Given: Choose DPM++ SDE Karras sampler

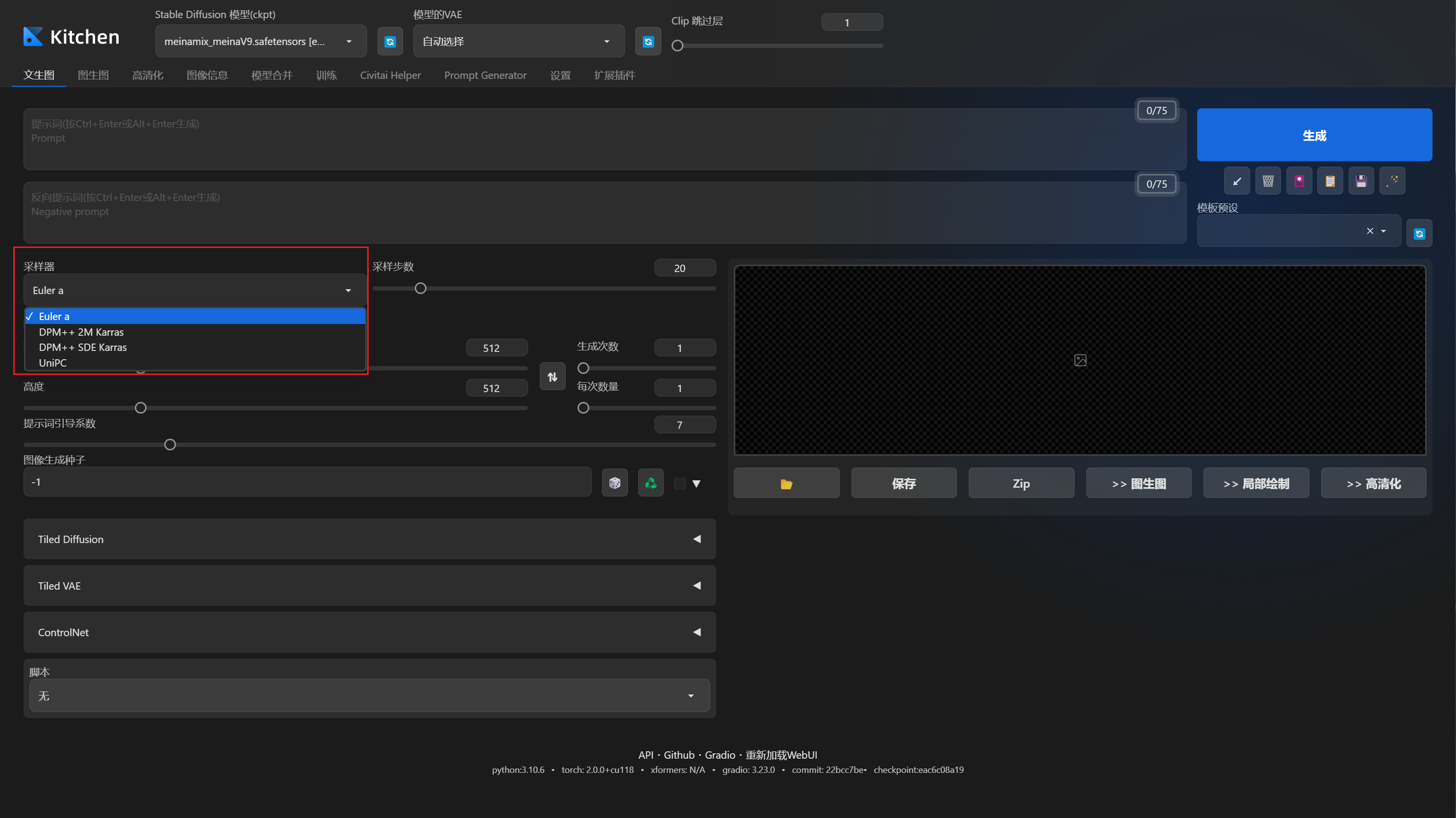Looking at the screenshot, I should tap(195, 347).
